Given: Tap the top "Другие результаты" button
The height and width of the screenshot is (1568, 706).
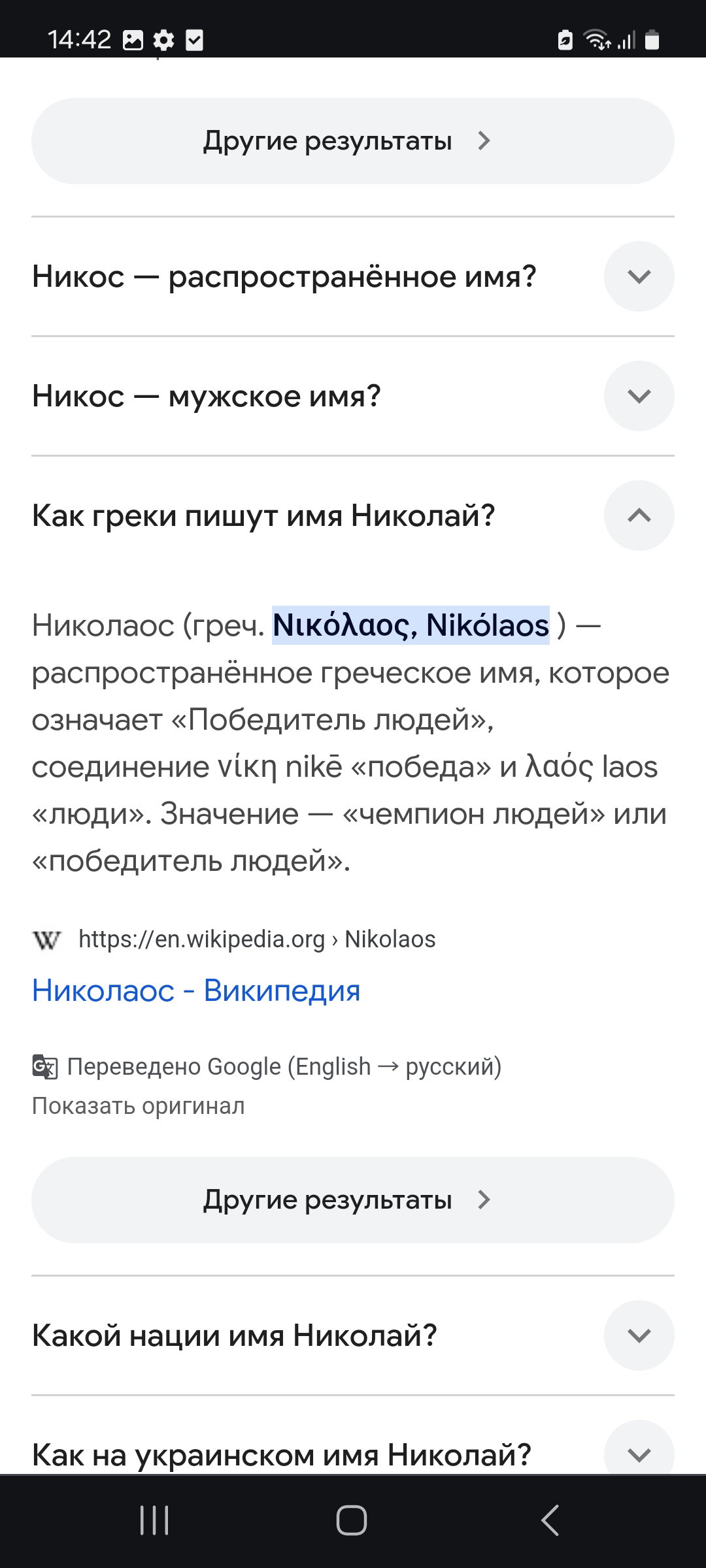Looking at the screenshot, I should click(353, 141).
